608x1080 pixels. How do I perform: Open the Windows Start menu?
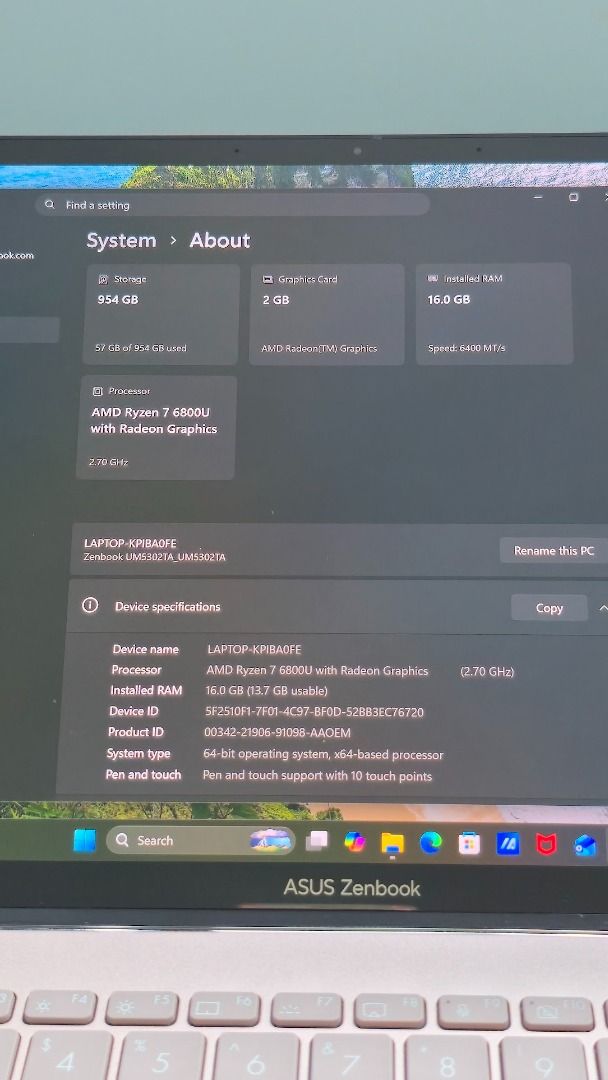point(85,840)
